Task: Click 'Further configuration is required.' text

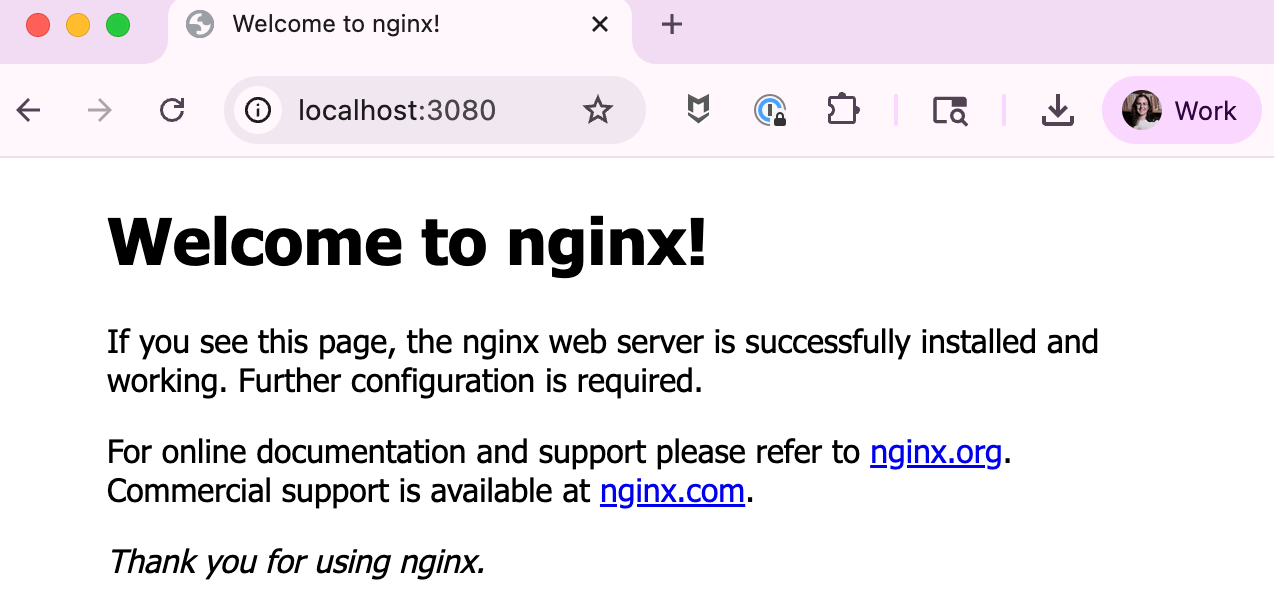Action: tap(470, 382)
